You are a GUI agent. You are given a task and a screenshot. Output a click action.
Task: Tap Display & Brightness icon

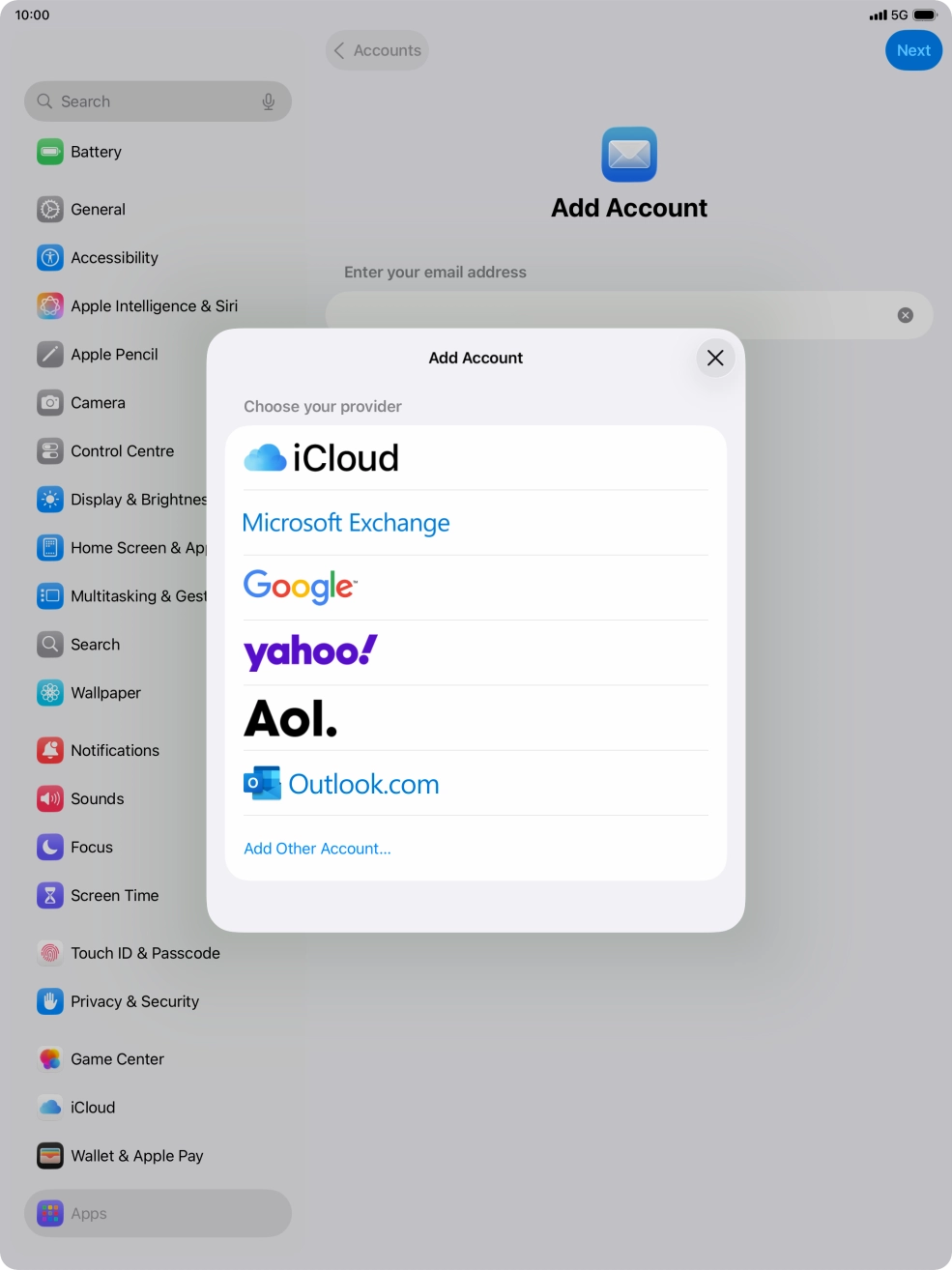point(50,500)
